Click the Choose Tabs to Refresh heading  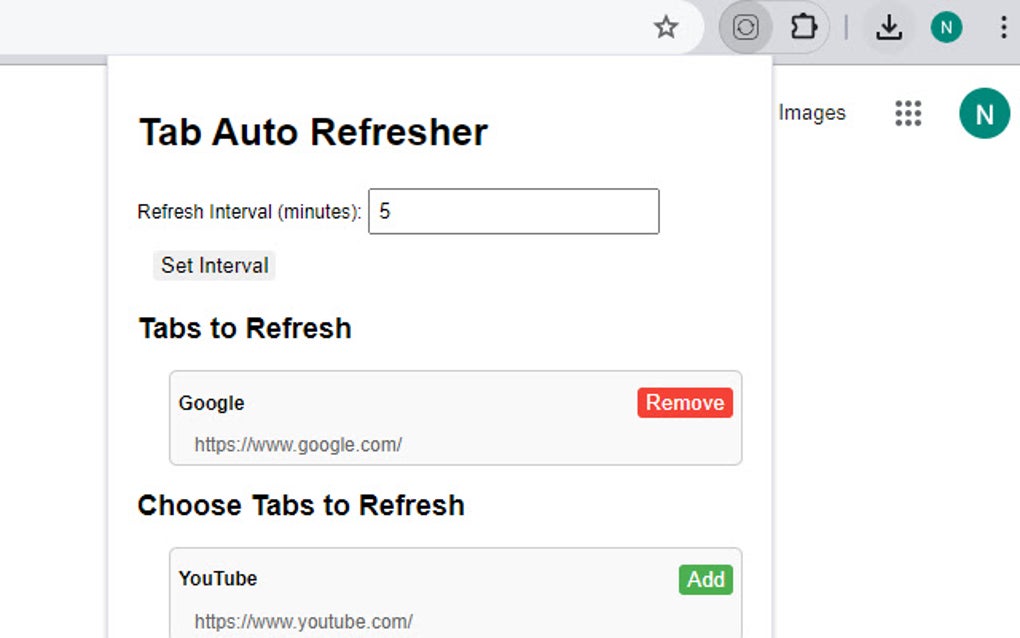301,506
